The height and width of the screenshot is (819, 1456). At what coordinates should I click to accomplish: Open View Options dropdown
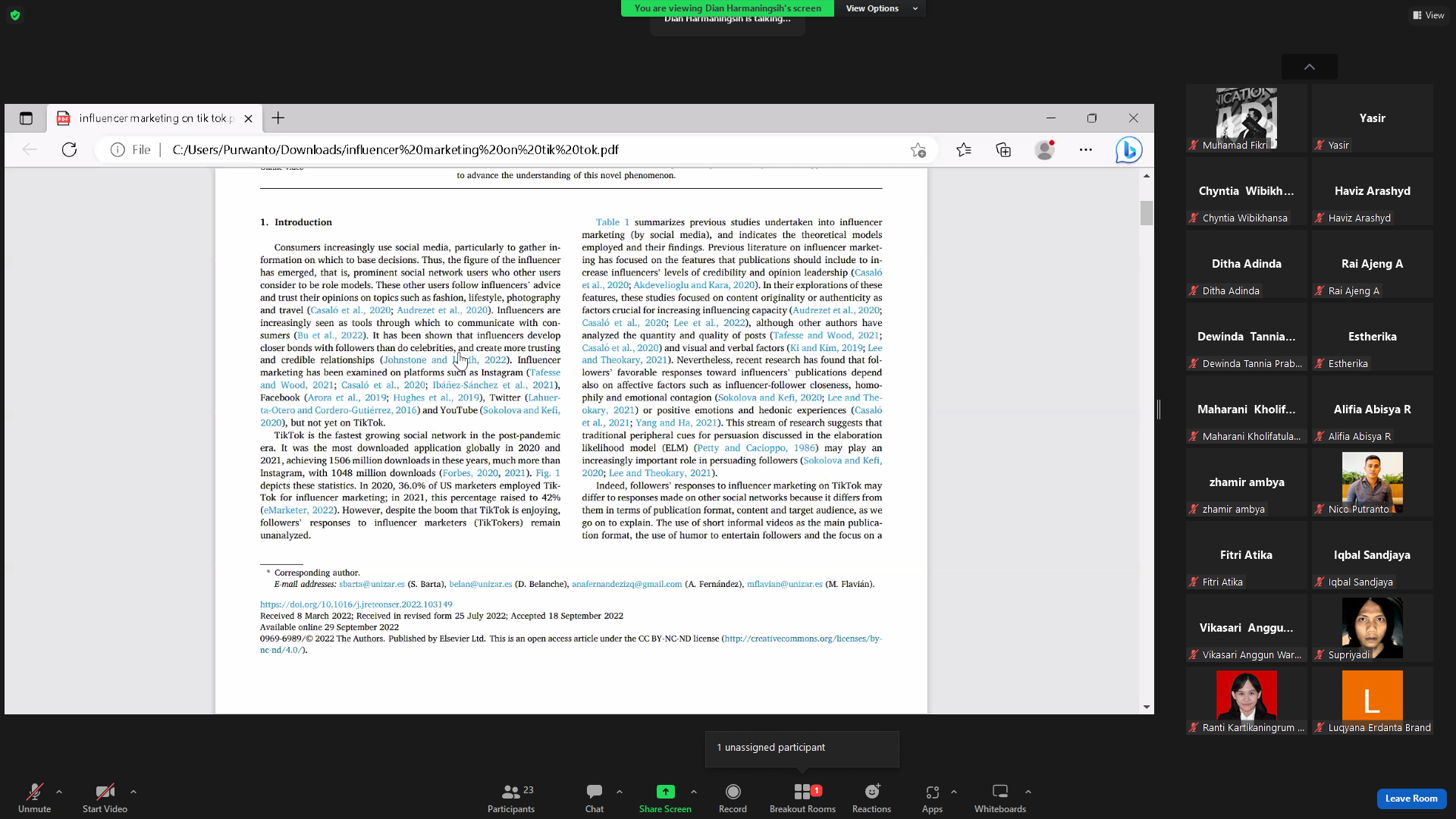[881, 8]
